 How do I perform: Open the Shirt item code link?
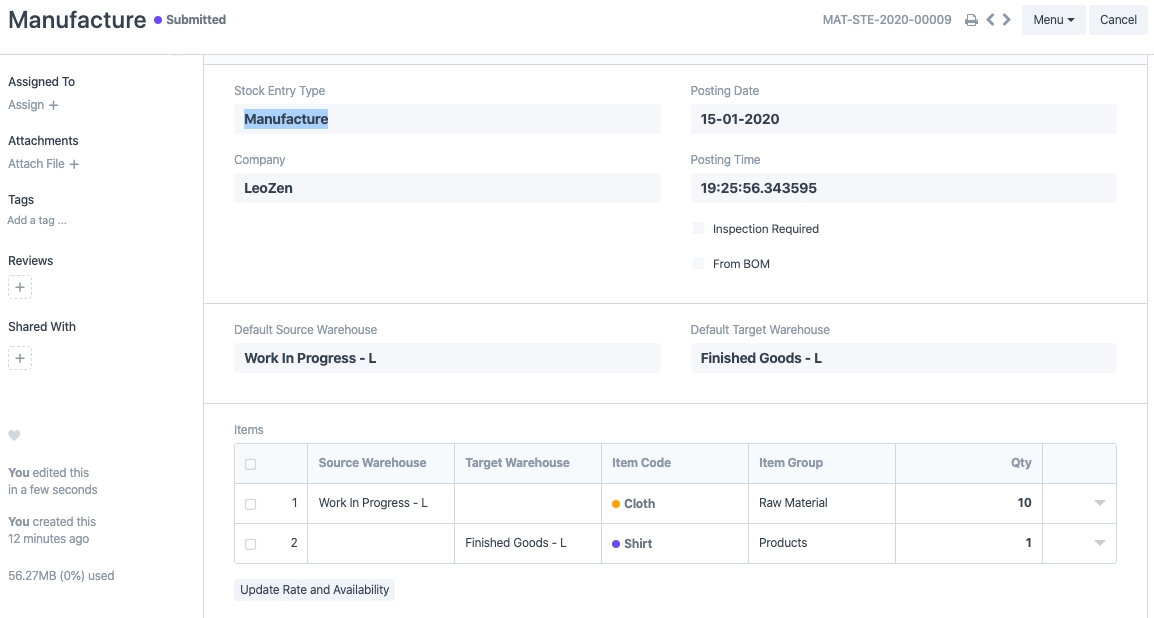(638, 544)
